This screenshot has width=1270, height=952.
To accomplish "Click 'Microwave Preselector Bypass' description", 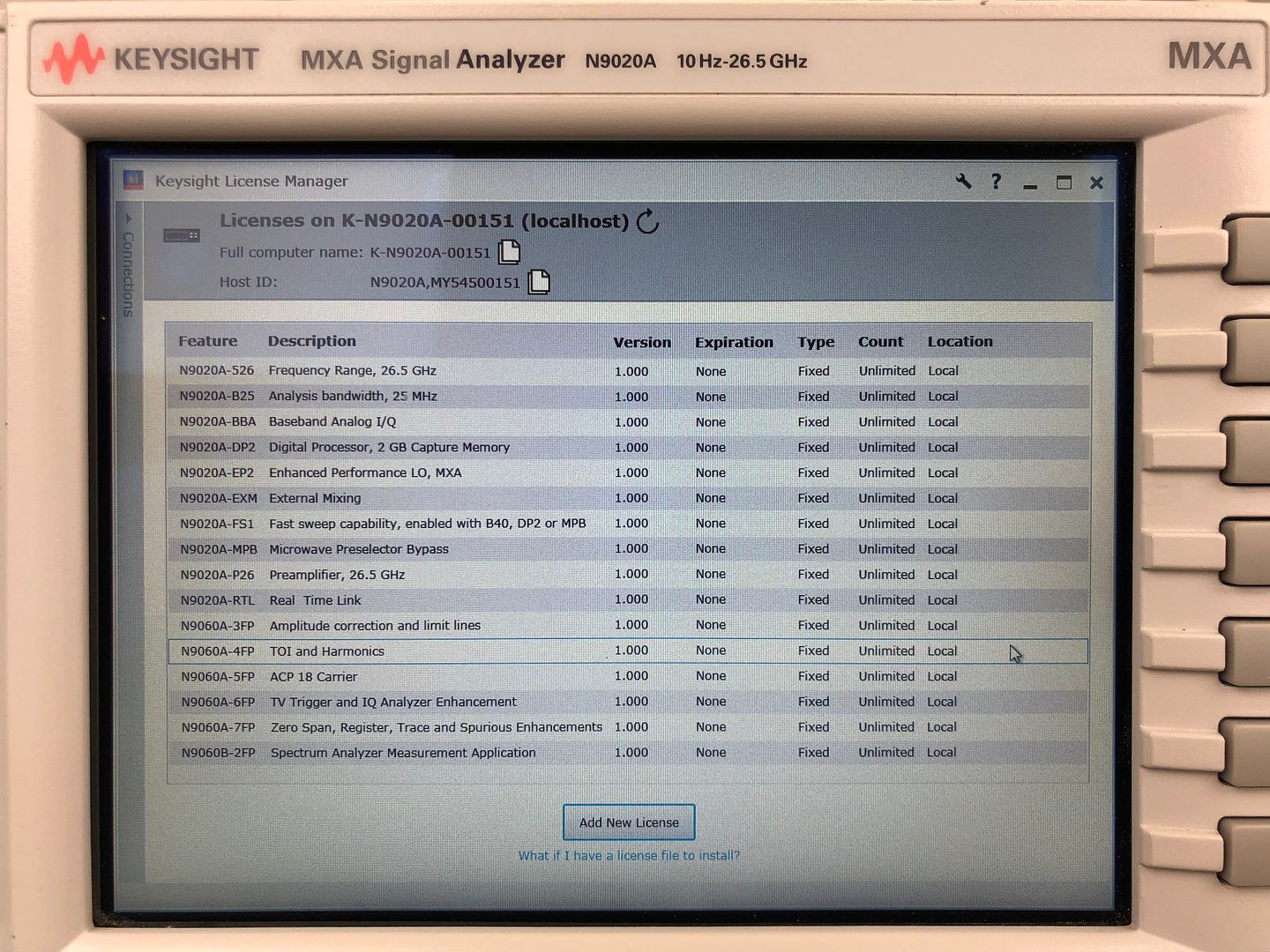I will point(359,550).
